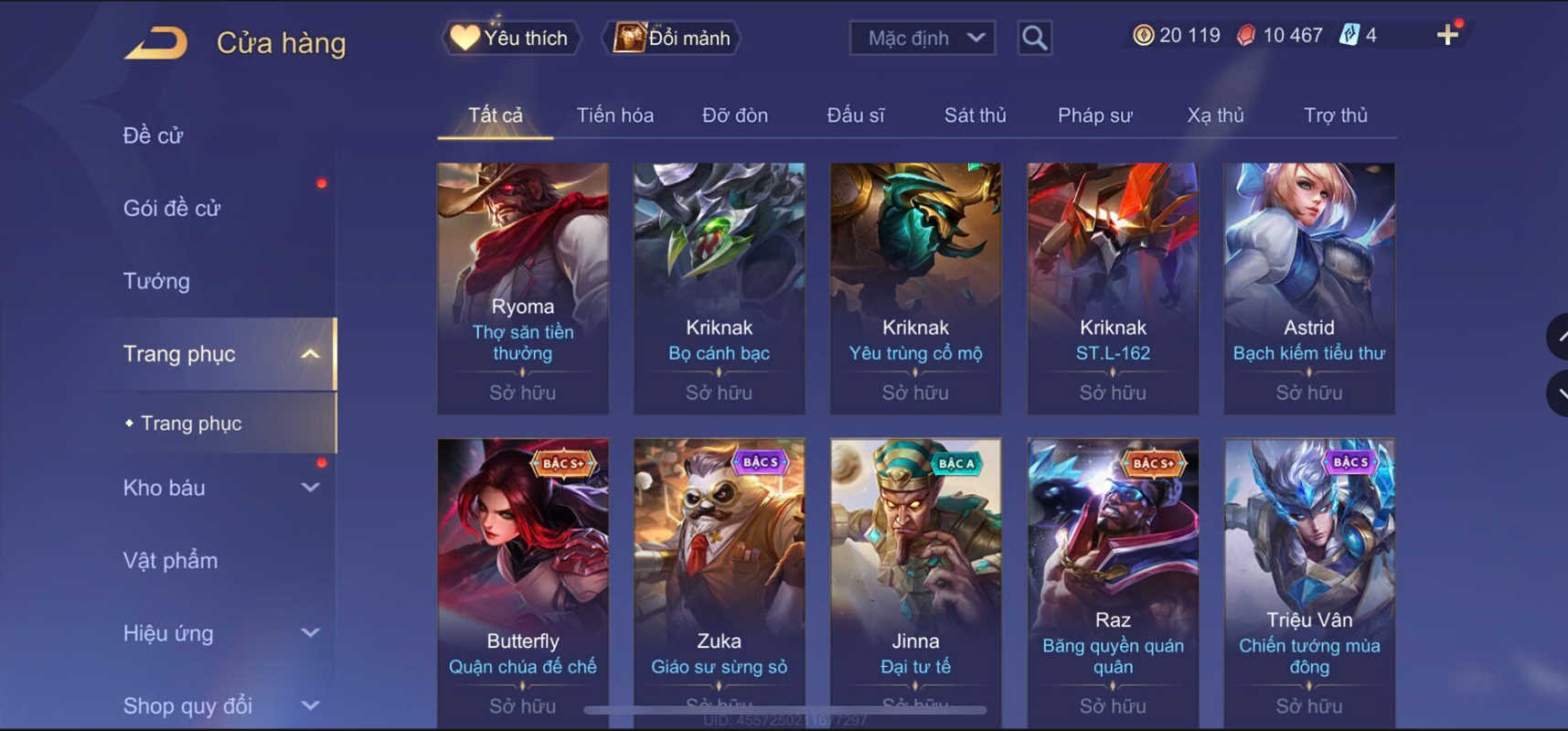Tap the plus icon to add currency
The height and width of the screenshot is (731, 1568).
click(x=1447, y=36)
